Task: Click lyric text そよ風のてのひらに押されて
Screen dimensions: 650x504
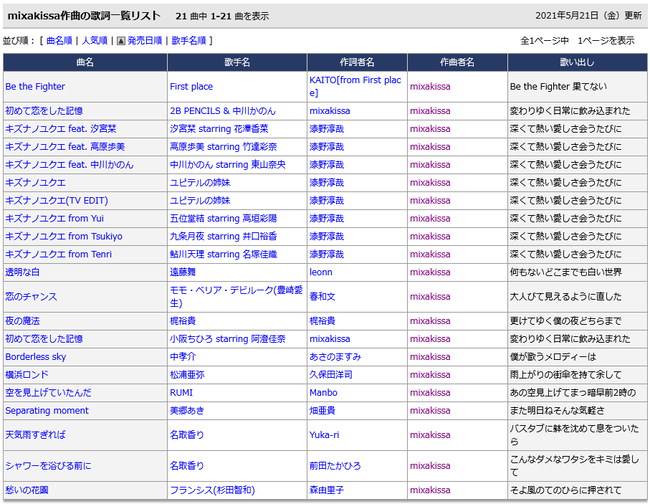Action: tap(566, 490)
